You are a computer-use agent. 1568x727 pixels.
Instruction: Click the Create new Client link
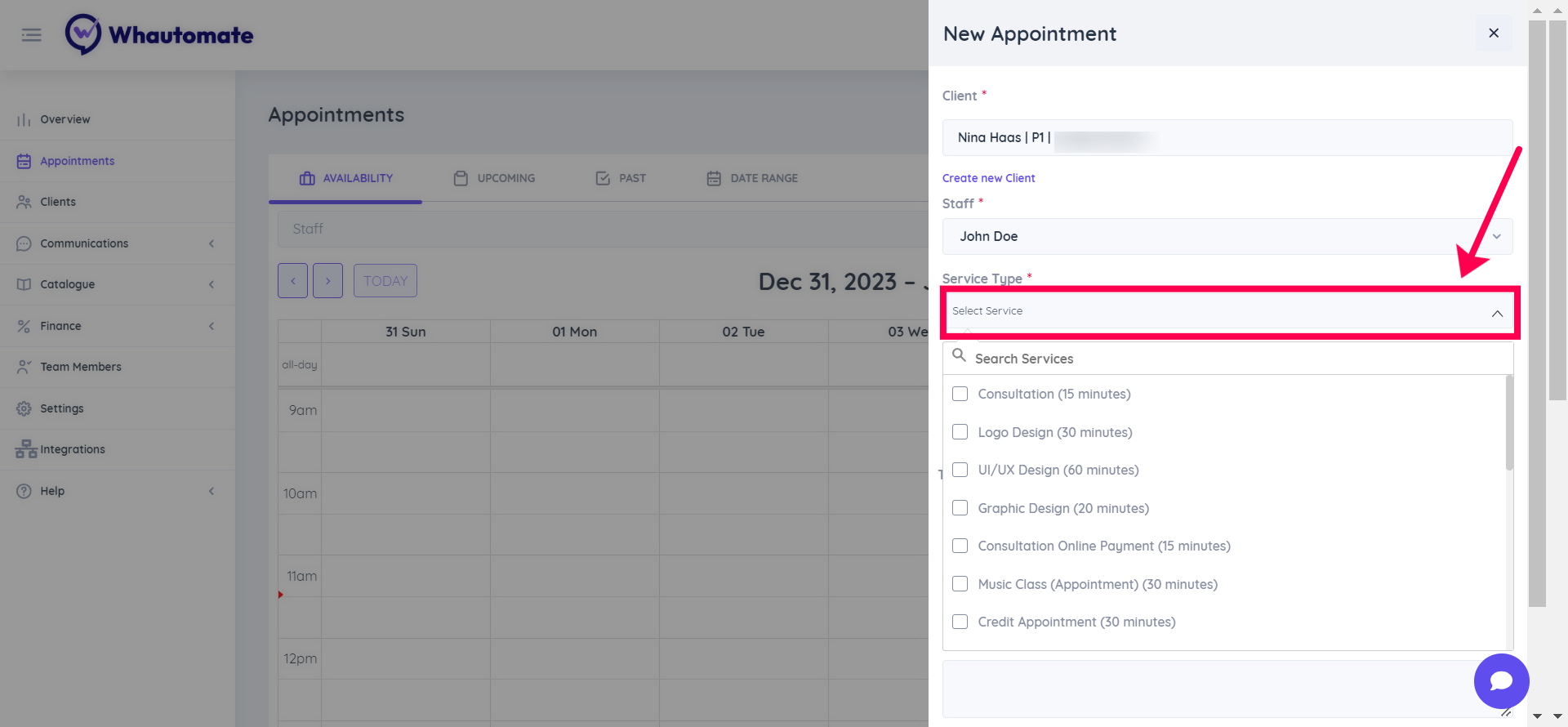[988, 178]
